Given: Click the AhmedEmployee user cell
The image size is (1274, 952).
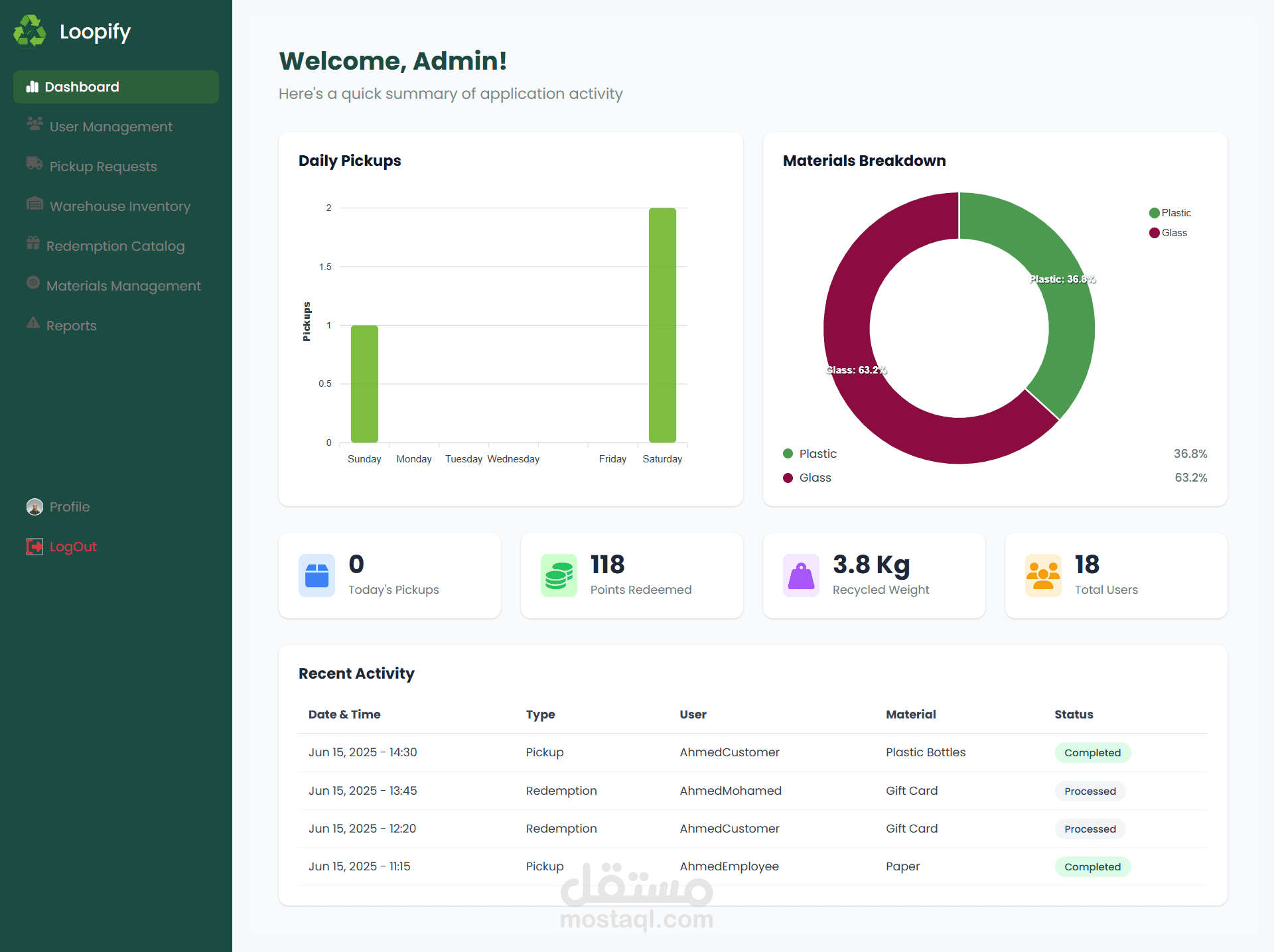Looking at the screenshot, I should point(729,866).
